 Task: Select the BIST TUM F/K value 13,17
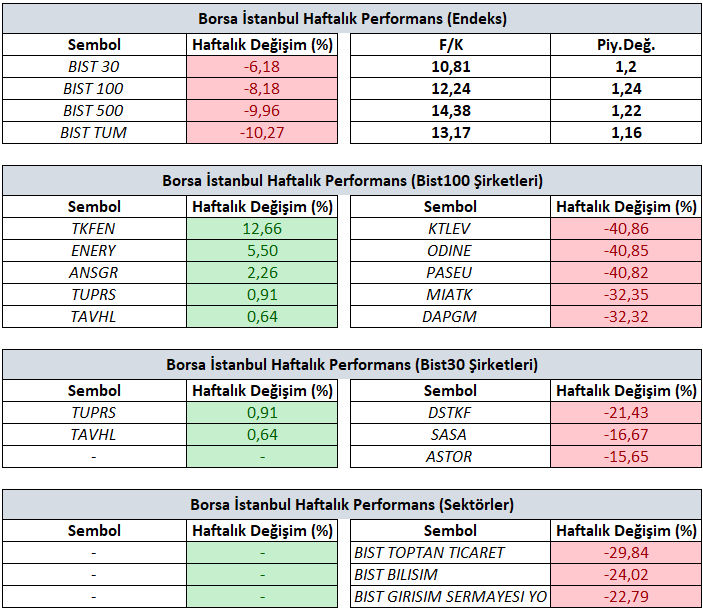[451, 133]
